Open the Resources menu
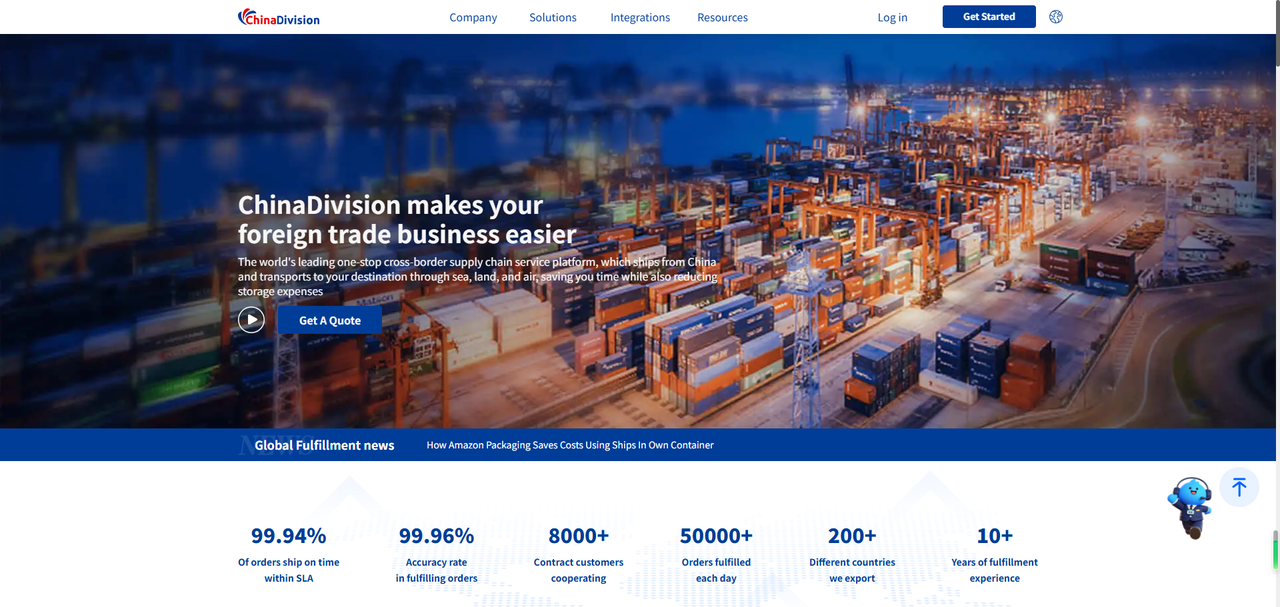The width and height of the screenshot is (1280, 607). tap(722, 17)
